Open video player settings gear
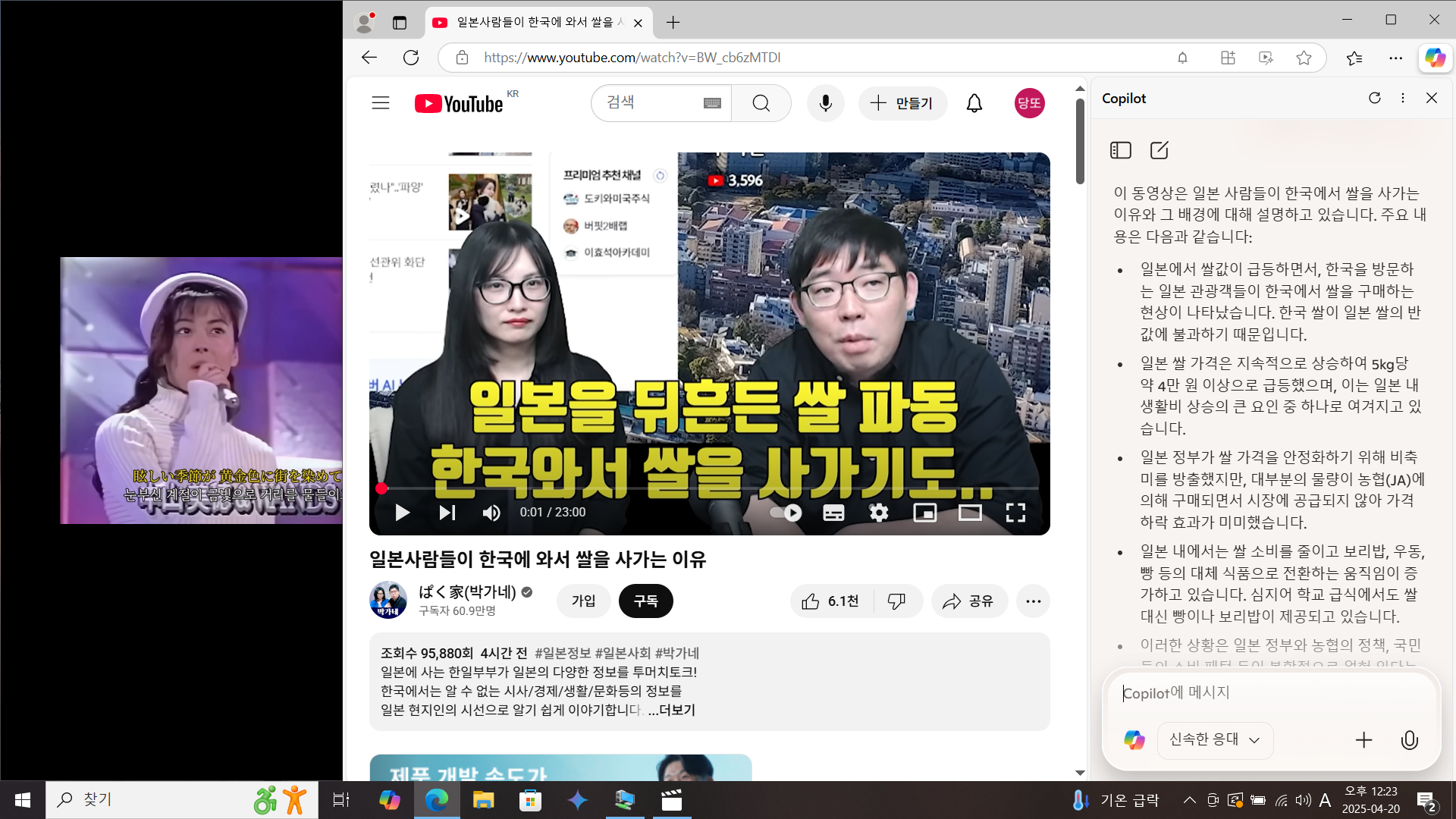Viewport: 1456px width, 819px height. tap(878, 513)
